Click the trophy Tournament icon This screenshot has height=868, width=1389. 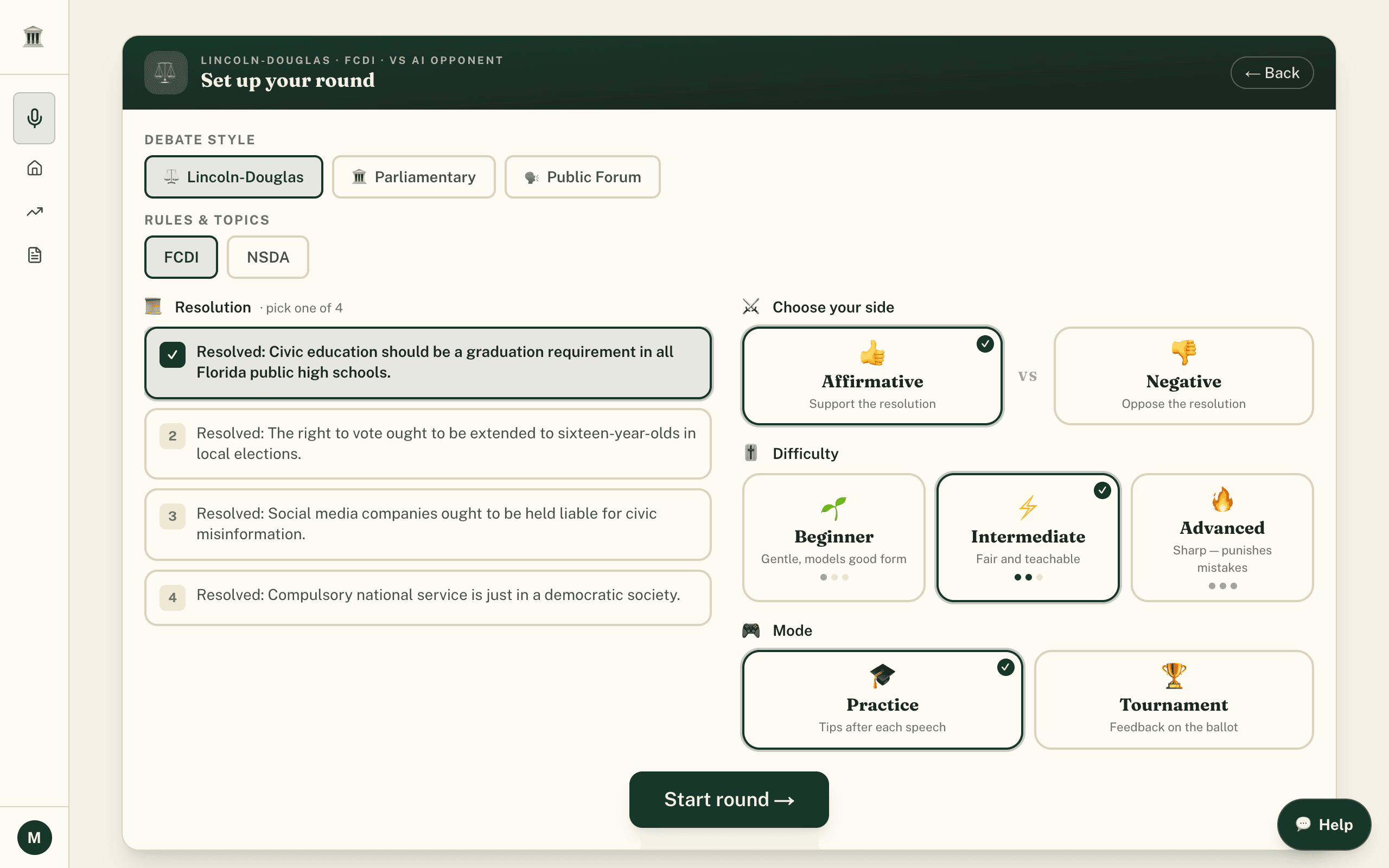point(1174,676)
